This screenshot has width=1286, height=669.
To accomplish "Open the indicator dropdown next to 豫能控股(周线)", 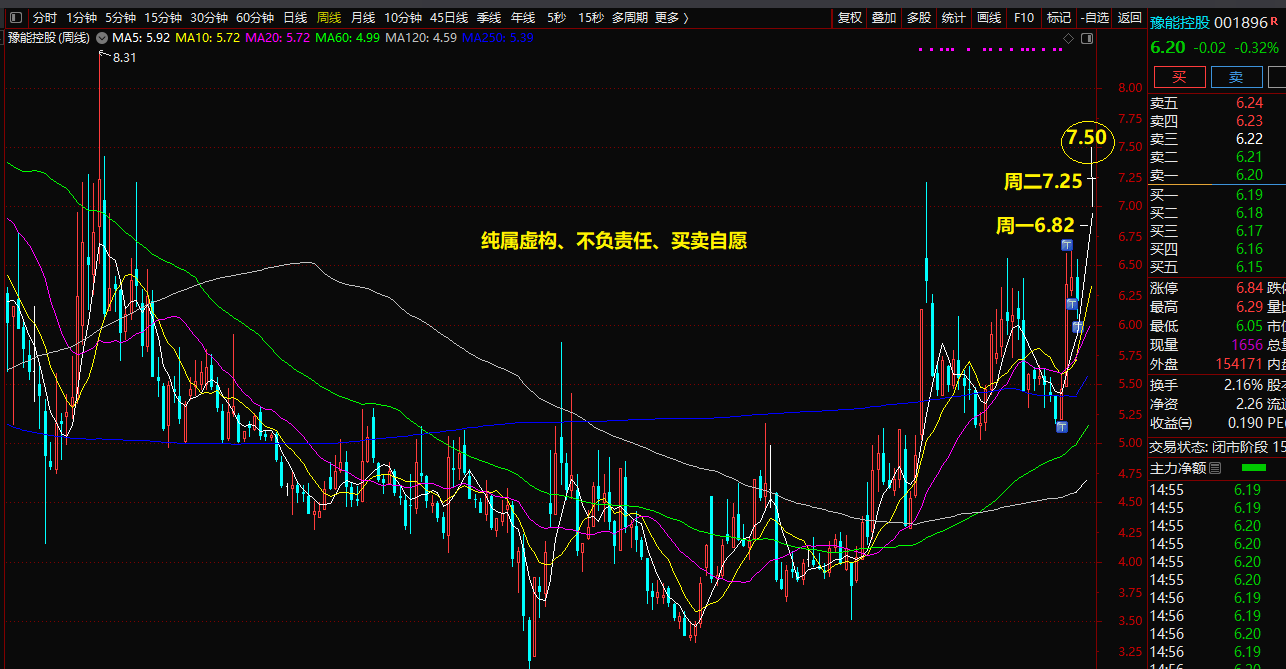I will pyautogui.click(x=101, y=38).
